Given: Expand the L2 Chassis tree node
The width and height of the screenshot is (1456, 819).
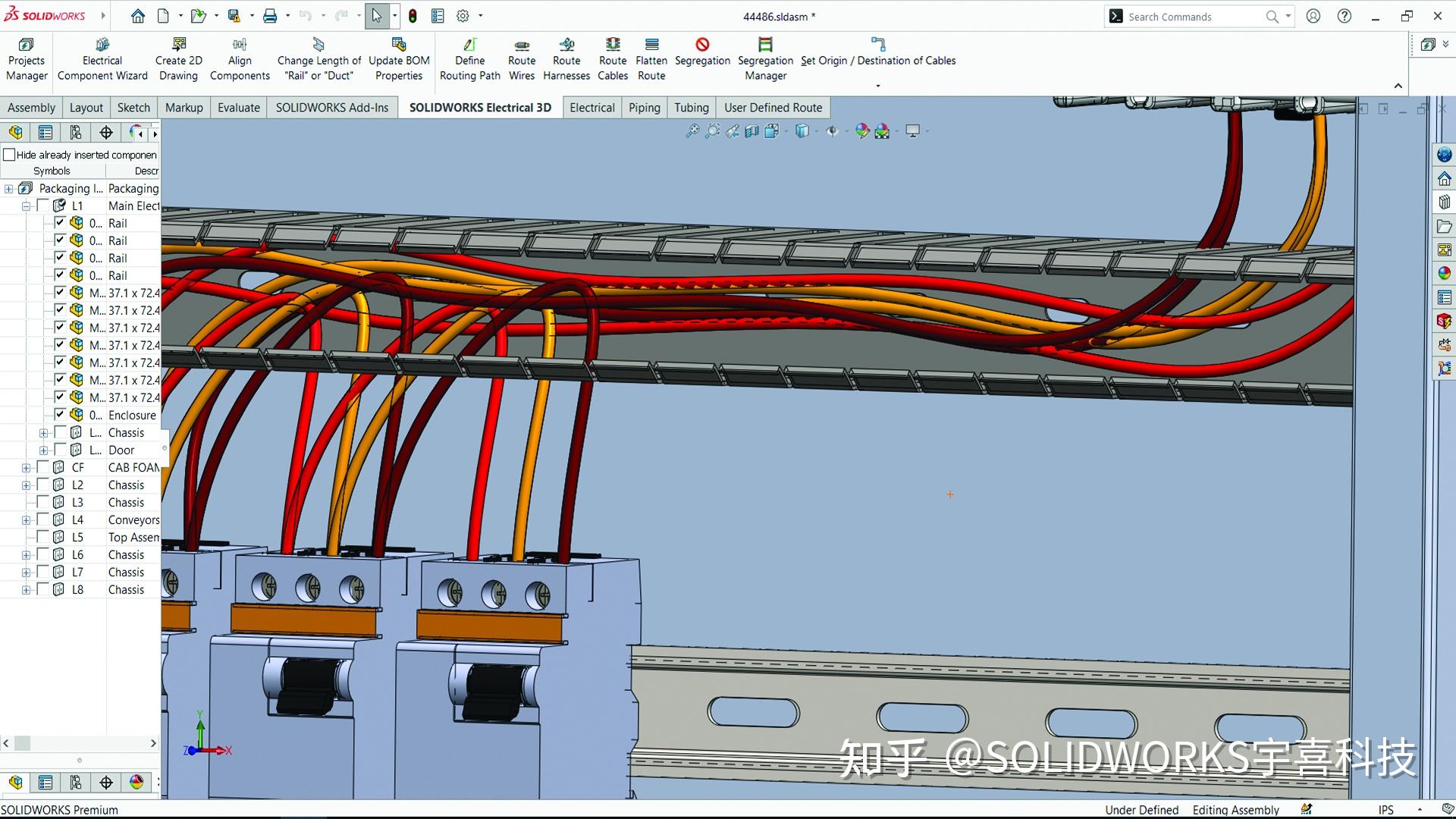Looking at the screenshot, I should [25, 485].
